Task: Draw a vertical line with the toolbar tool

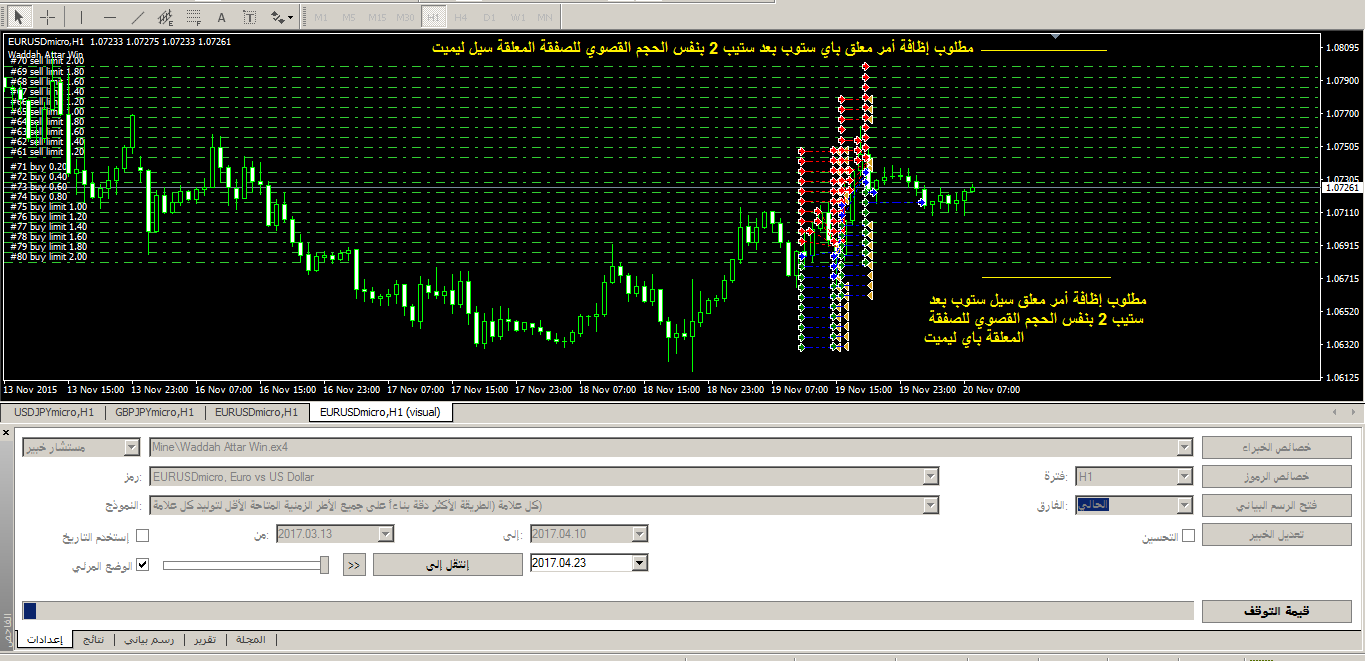Action: (x=81, y=17)
